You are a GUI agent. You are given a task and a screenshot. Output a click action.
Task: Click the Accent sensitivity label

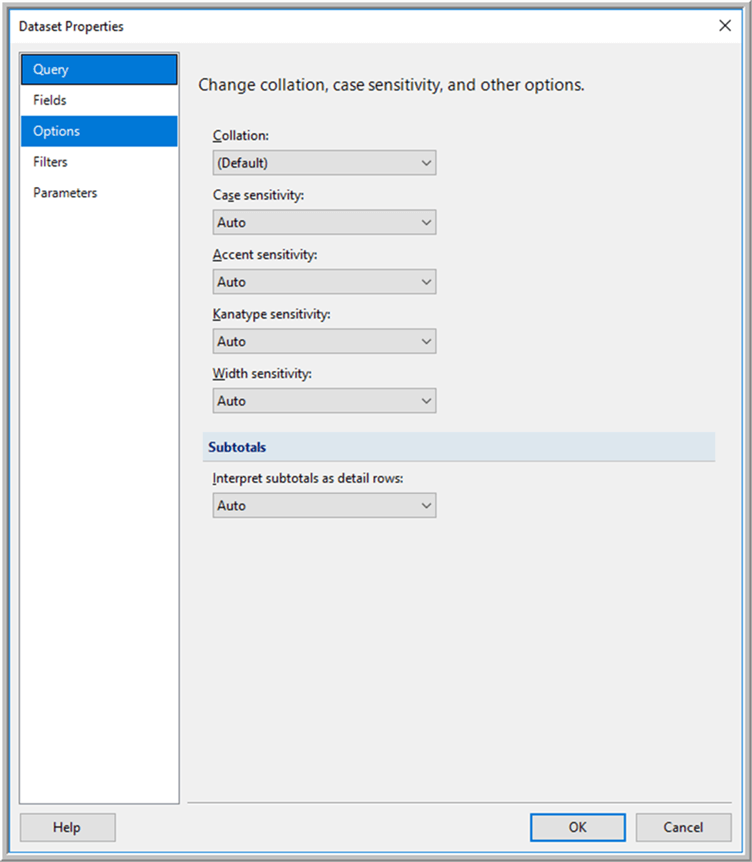coord(265,255)
